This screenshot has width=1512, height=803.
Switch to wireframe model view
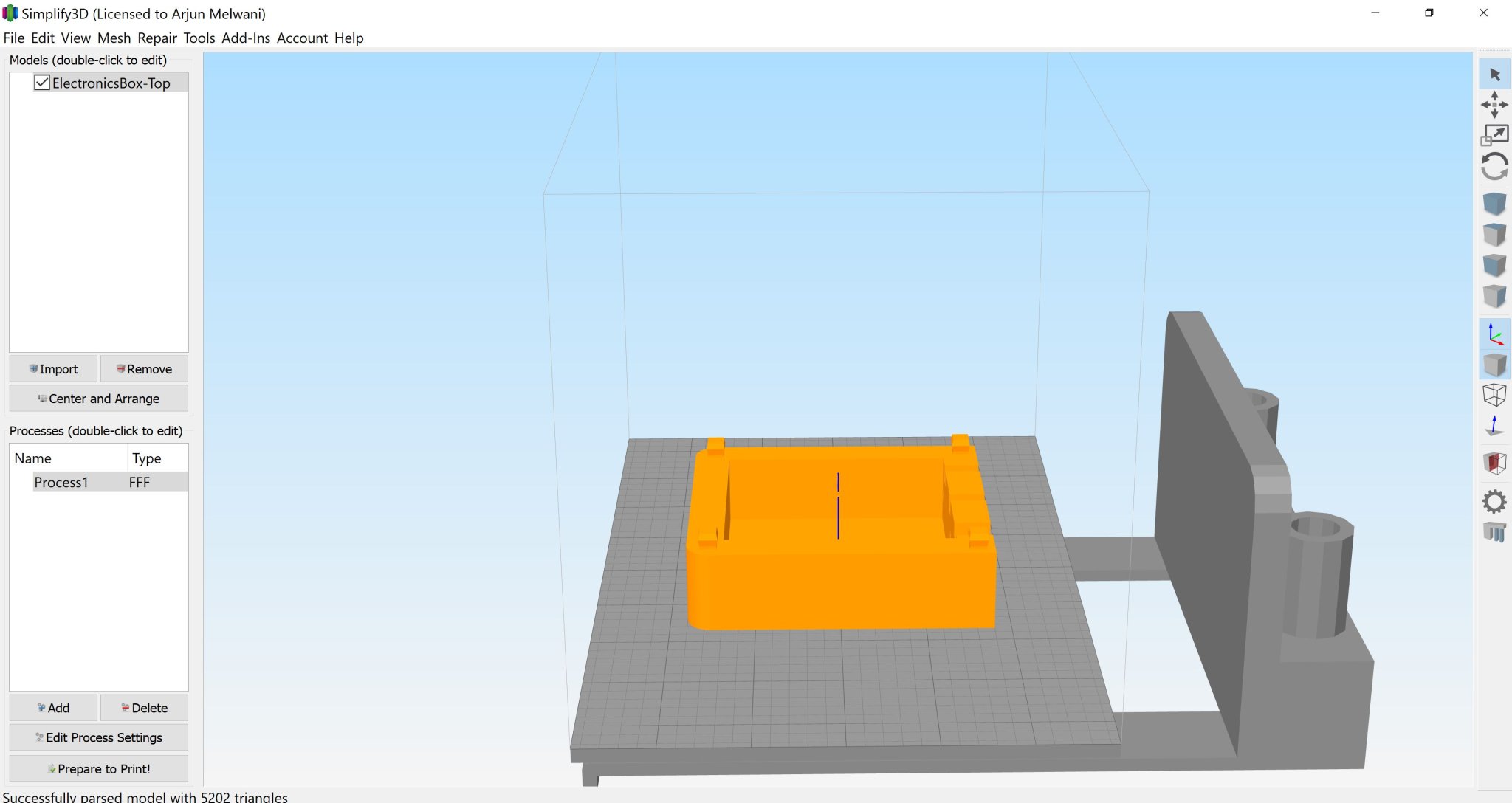point(1494,395)
